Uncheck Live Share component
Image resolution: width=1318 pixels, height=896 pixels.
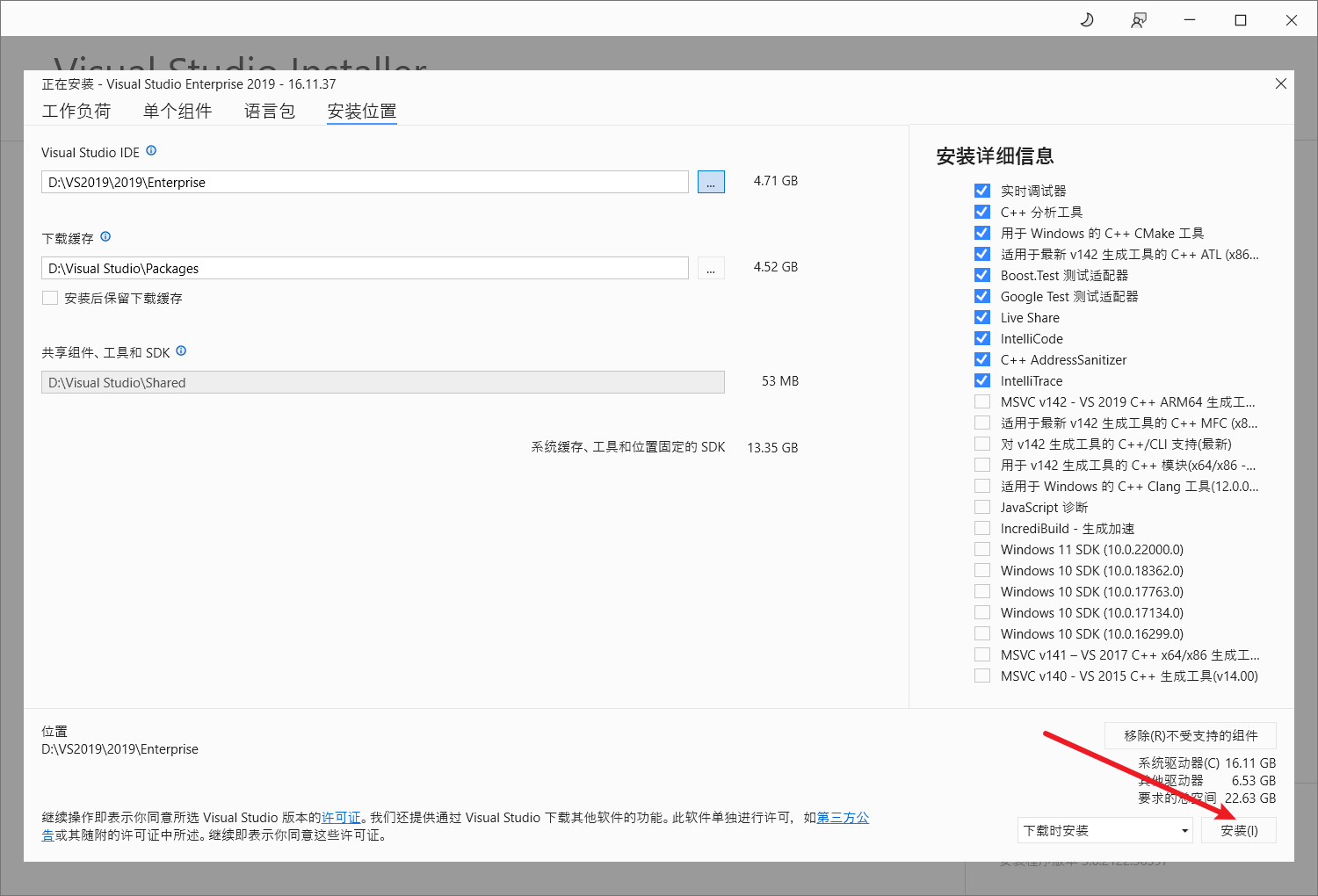[x=982, y=317]
